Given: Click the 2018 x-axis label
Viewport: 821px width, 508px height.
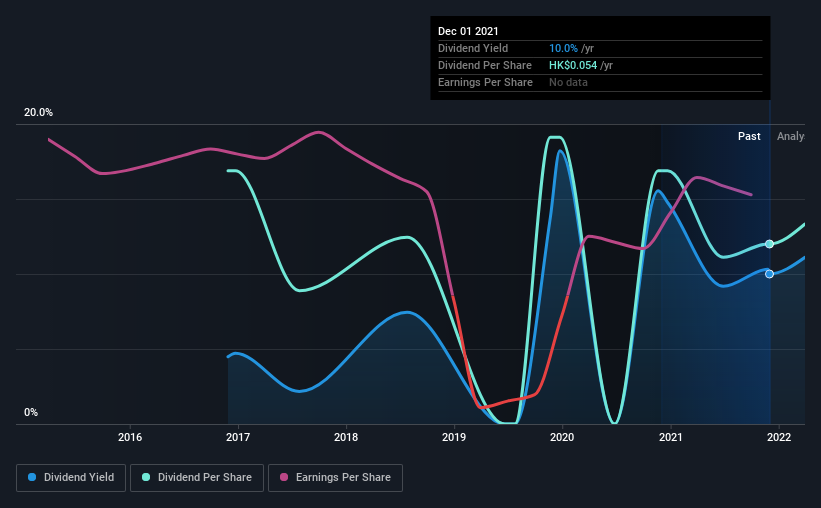Looking at the screenshot, I should tap(346, 437).
